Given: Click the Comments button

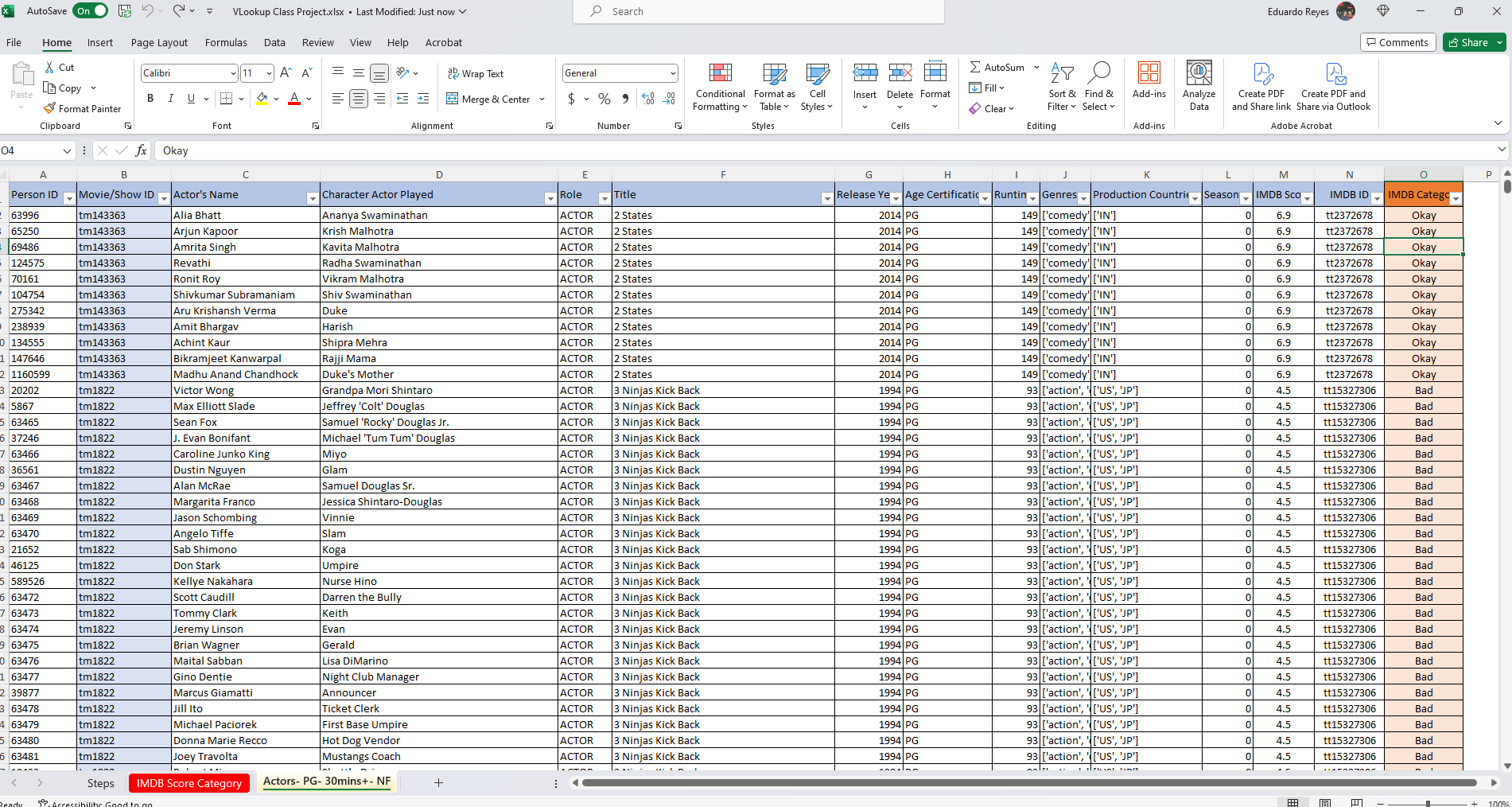Looking at the screenshot, I should point(1397,42).
